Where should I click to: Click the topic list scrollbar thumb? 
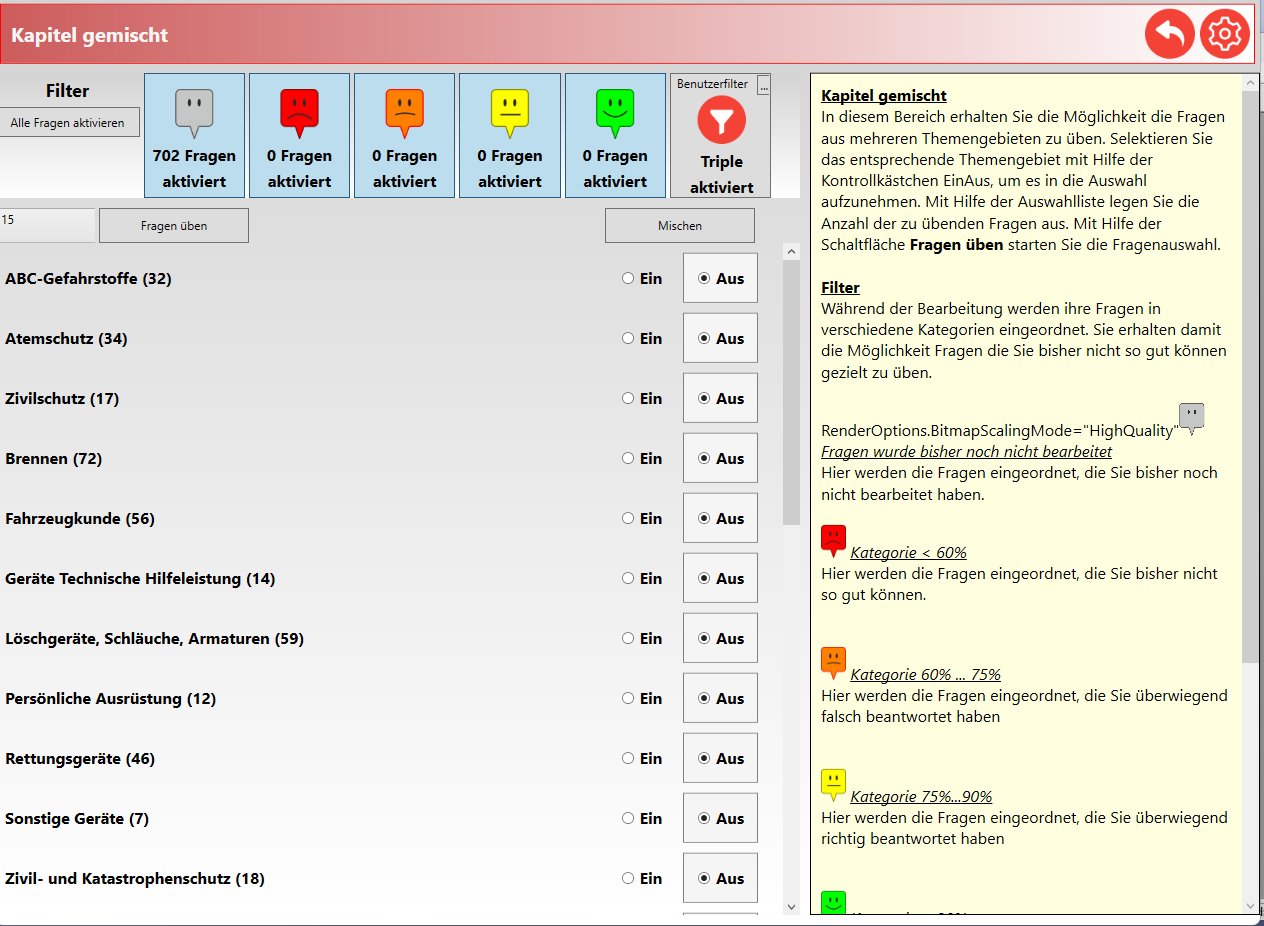coord(791,393)
